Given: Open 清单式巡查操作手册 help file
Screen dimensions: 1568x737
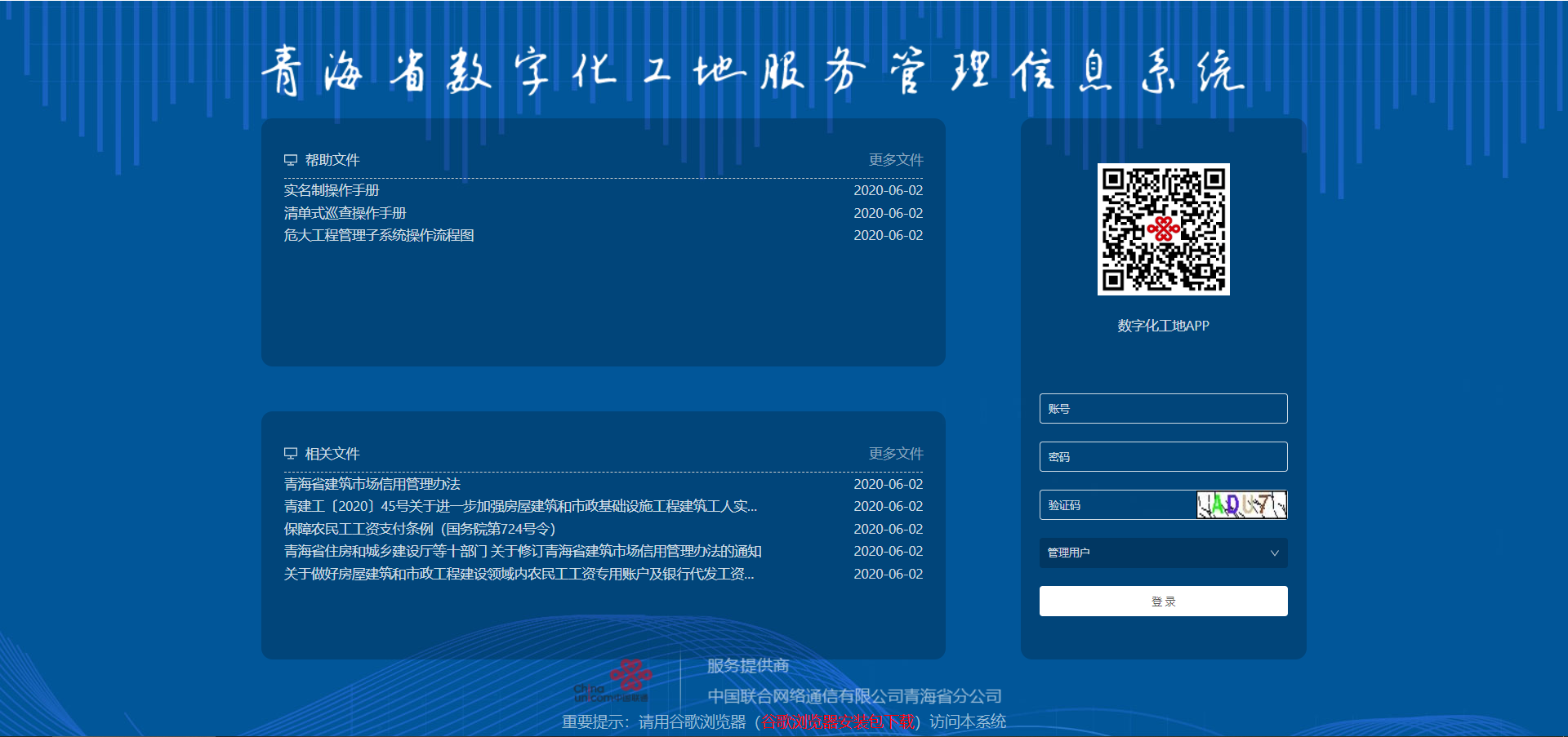Looking at the screenshot, I should (x=345, y=213).
